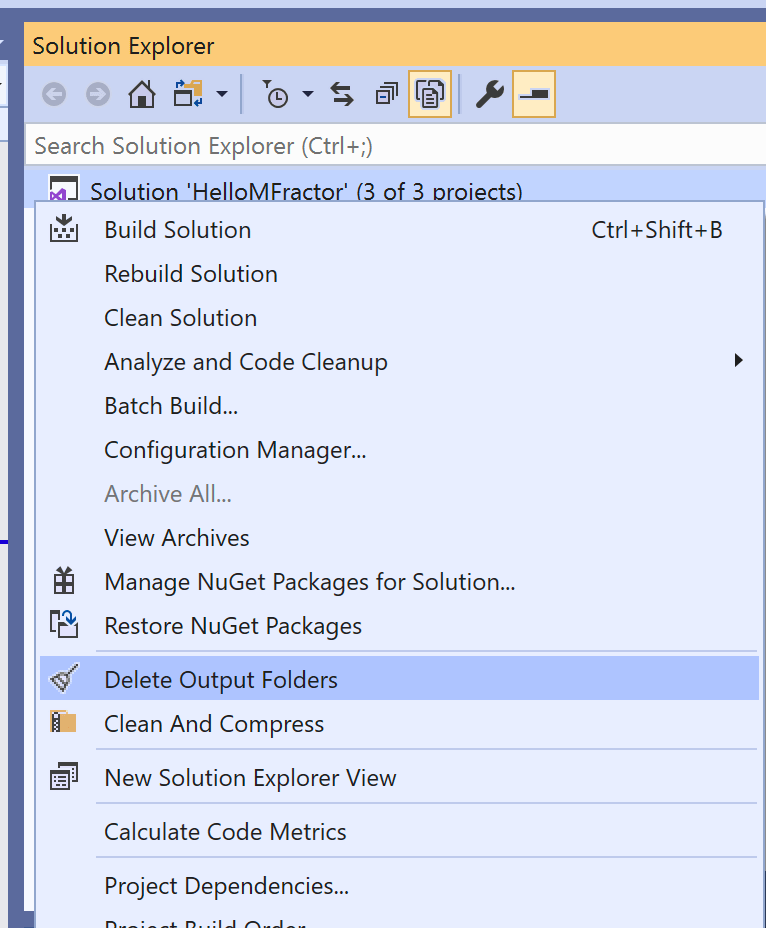The height and width of the screenshot is (928, 766).
Task: Open Properties using the wrench icon
Action: 489,95
